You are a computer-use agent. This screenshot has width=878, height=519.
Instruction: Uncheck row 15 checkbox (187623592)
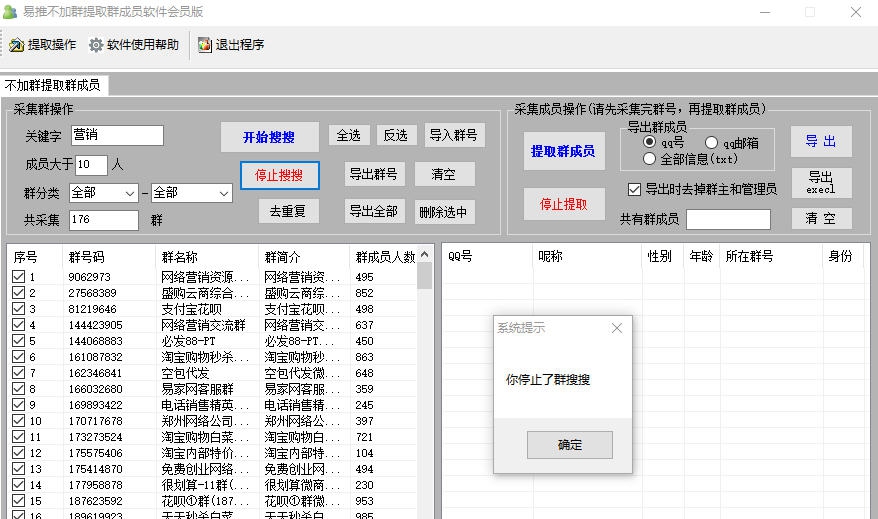tap(18, 501)
